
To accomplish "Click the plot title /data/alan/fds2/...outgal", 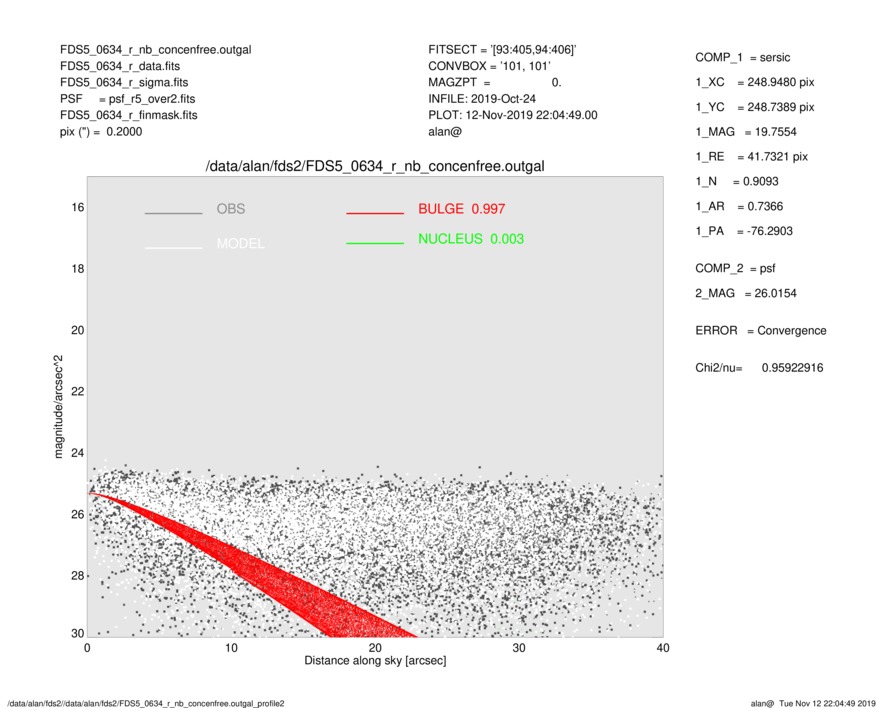I will pos(375,167).
